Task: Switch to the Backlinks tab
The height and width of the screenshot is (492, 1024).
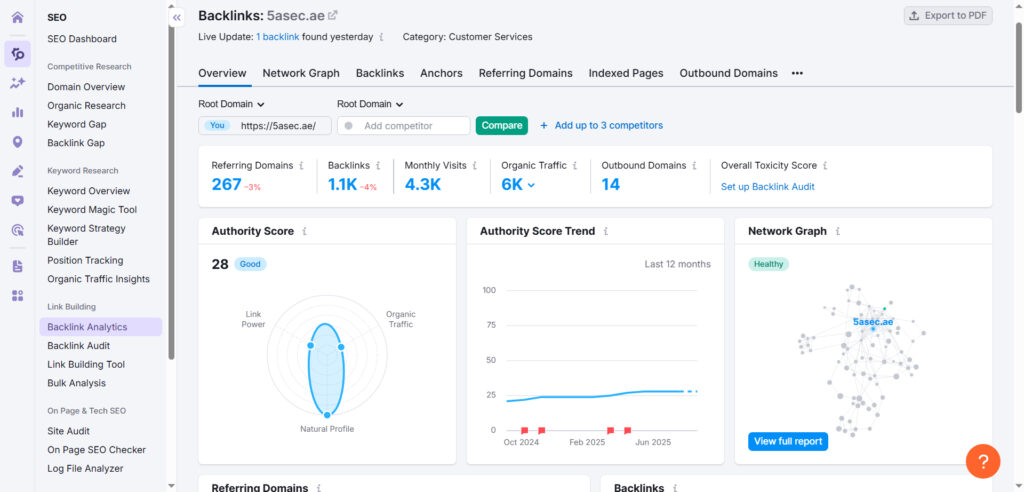Action: pyautogui.click(x=379, y=73)
